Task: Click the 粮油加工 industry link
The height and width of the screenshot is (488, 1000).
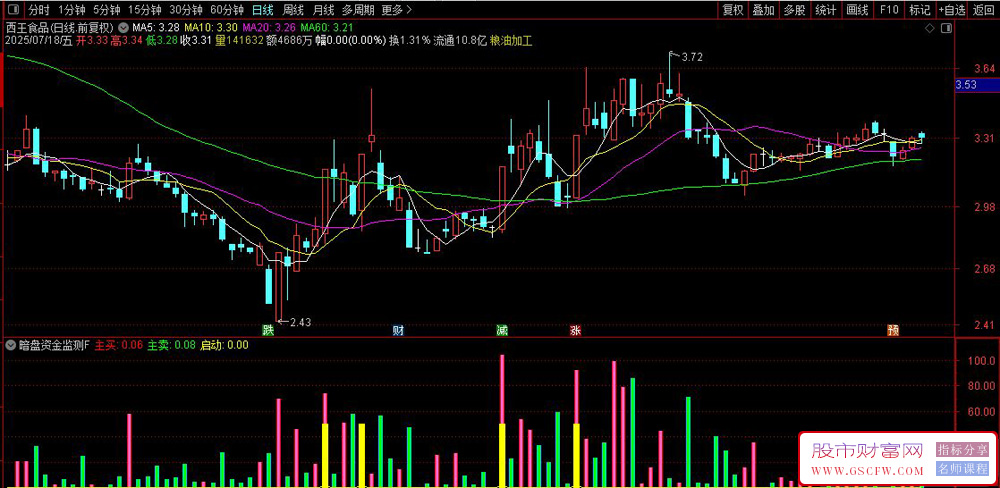Action: [511, 40]
